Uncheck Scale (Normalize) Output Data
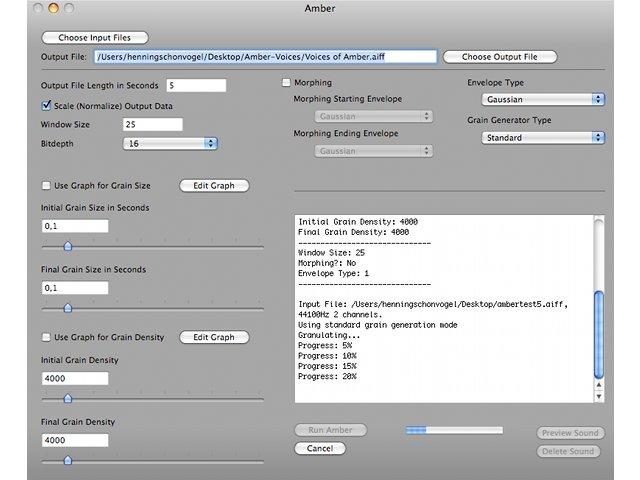Image resolution: width=640 pixels, height=480 pixels. click(x=46, y=105)
